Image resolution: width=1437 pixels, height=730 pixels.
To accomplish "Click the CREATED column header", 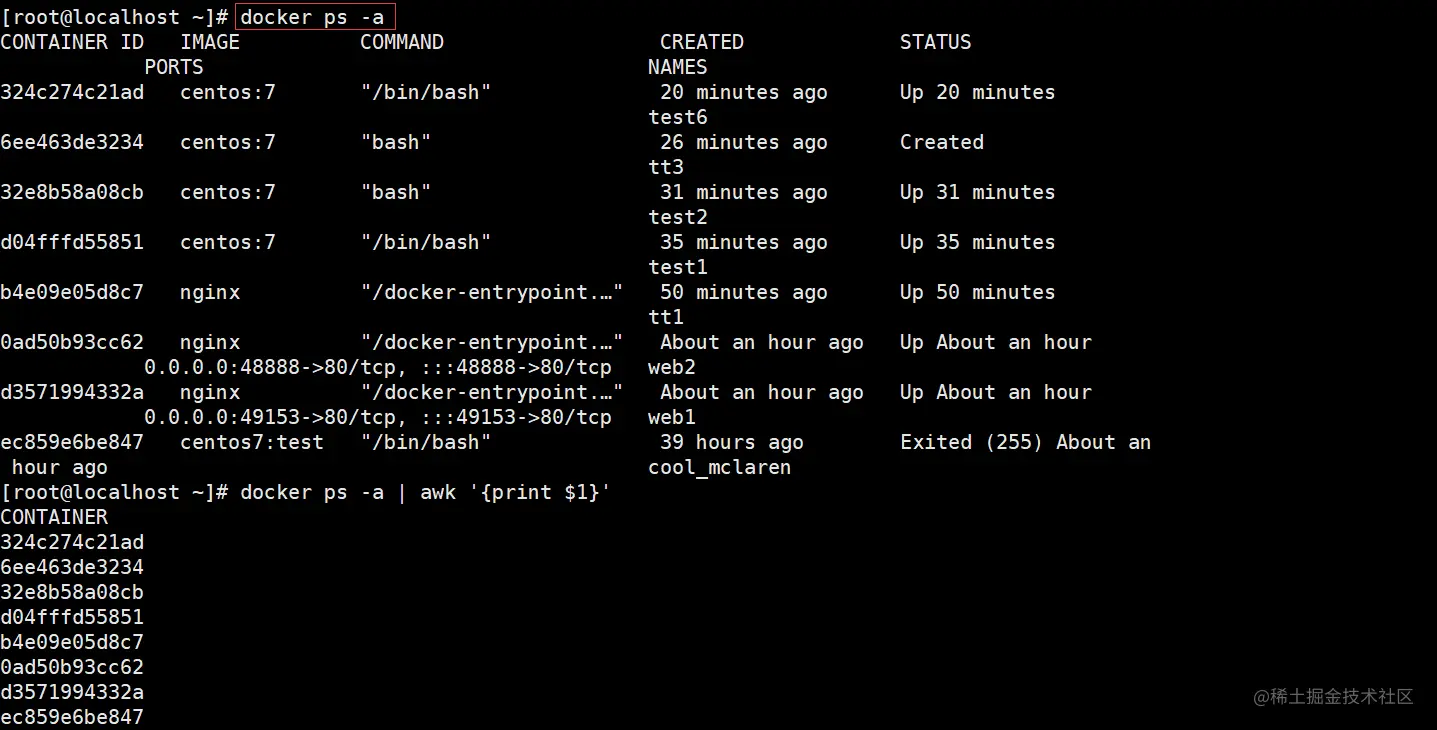I will pos(702,42).
